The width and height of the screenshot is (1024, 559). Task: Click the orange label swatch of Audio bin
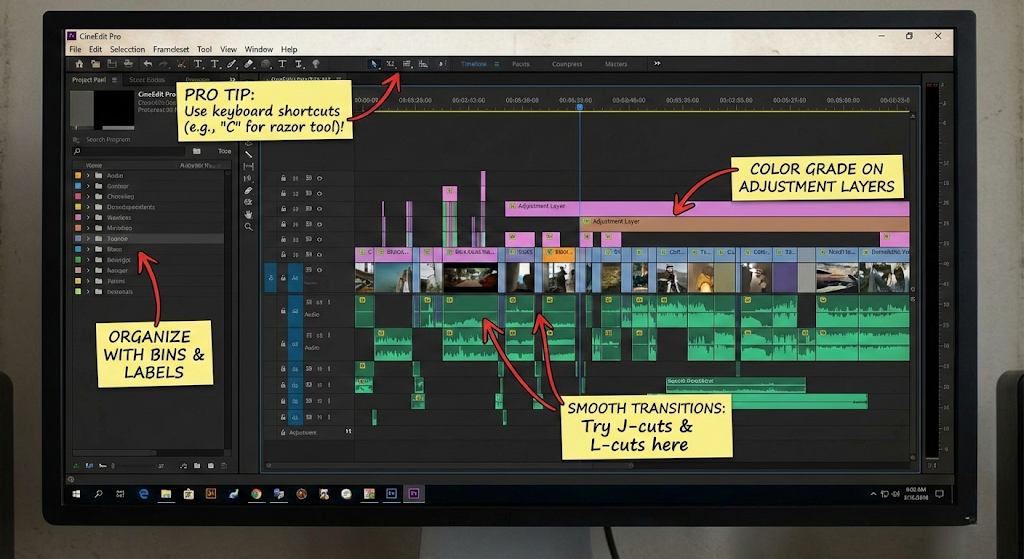tap(77, 176)
